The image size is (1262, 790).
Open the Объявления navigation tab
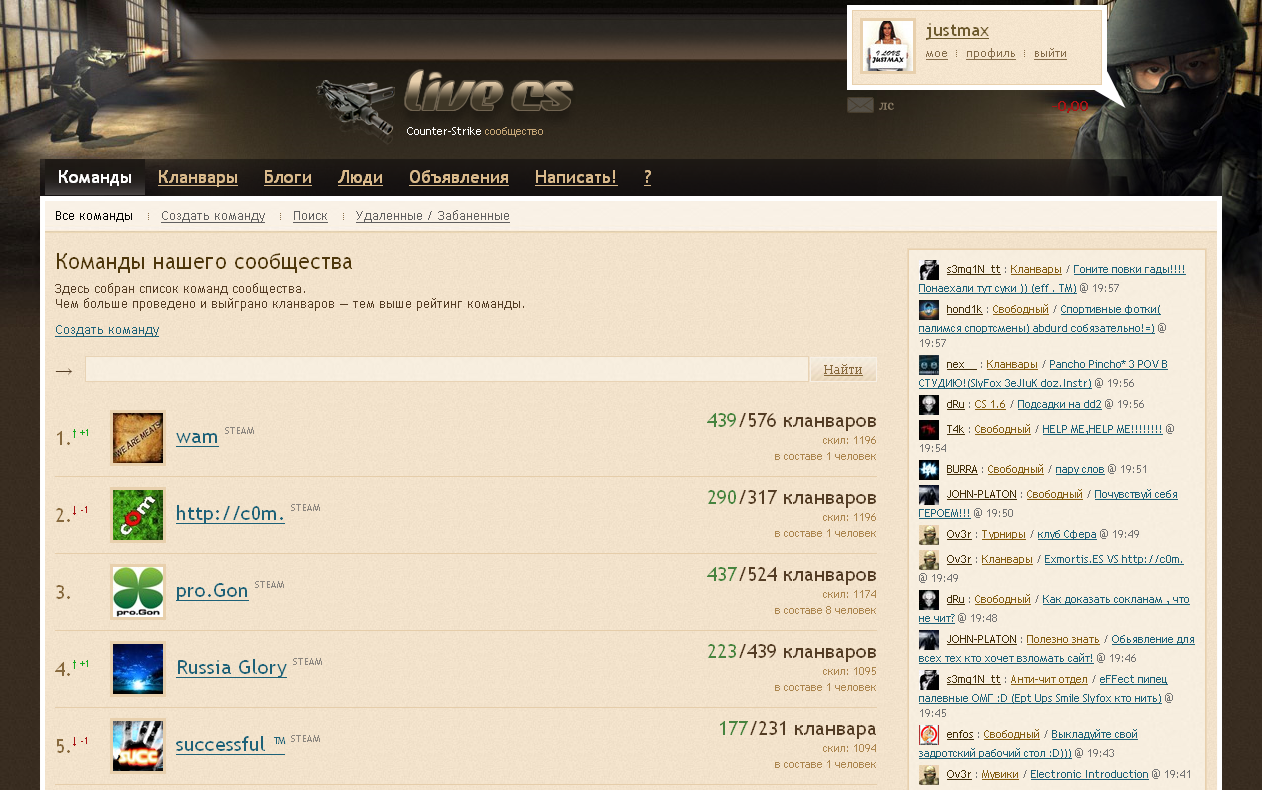(459, 178)
